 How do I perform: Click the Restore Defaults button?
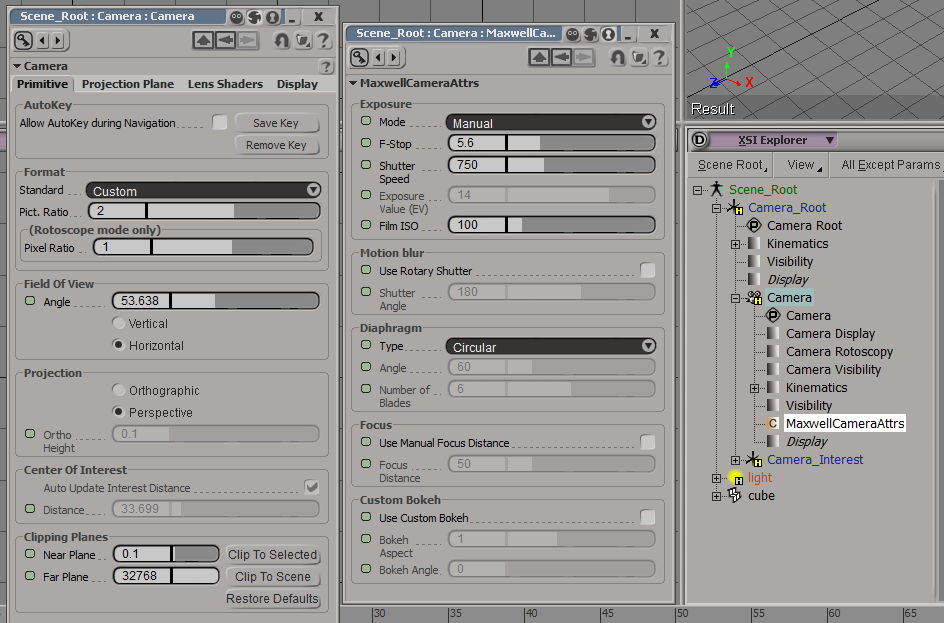[272, 599]
